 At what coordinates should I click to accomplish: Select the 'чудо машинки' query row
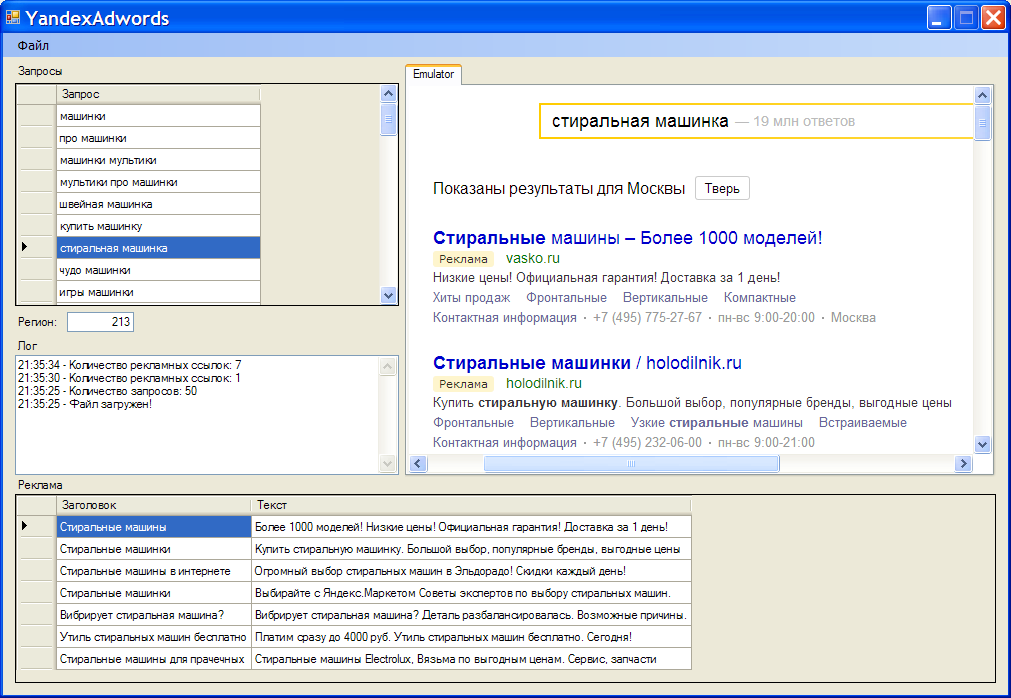click(158, 269)
